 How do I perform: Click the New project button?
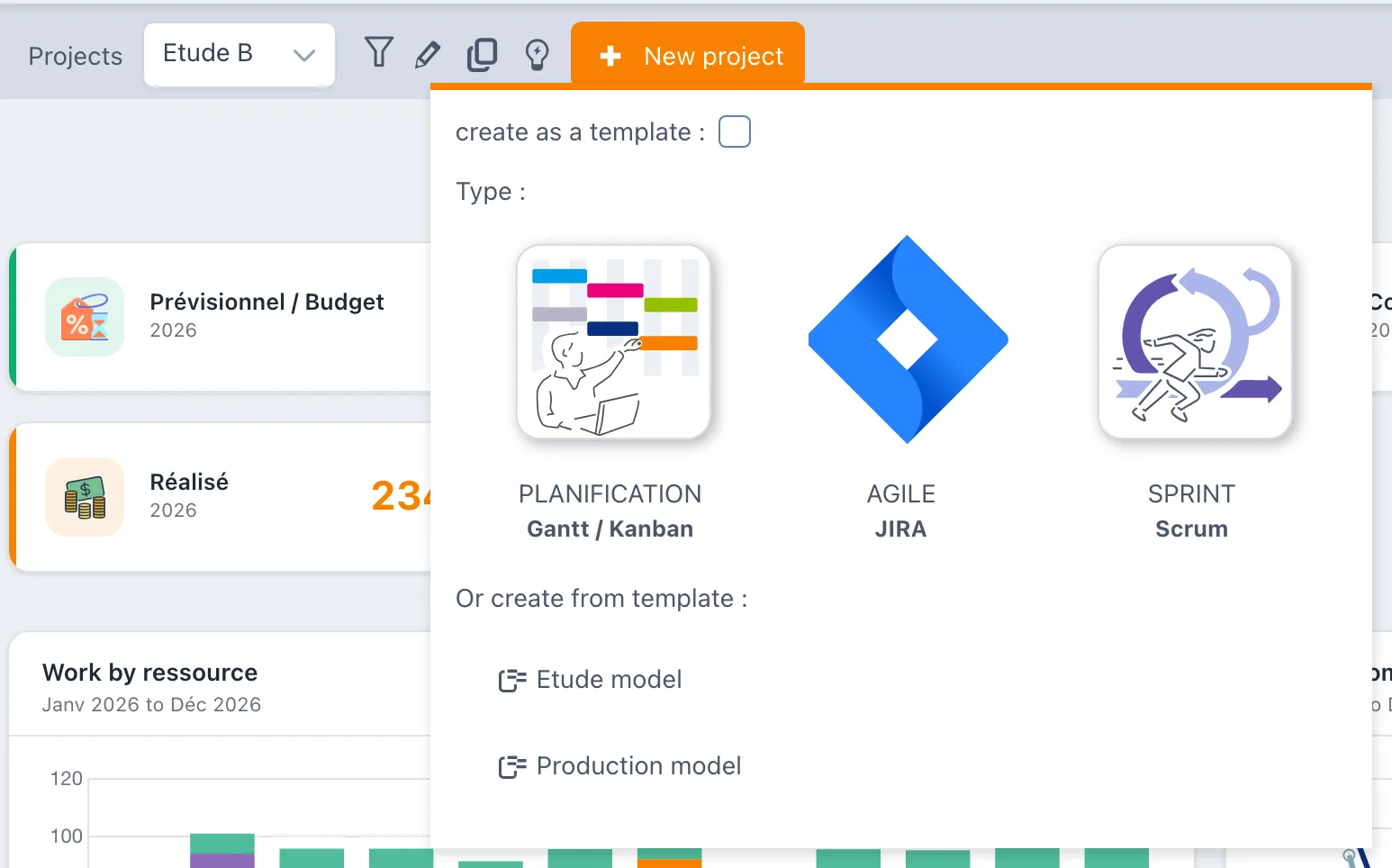688,56
